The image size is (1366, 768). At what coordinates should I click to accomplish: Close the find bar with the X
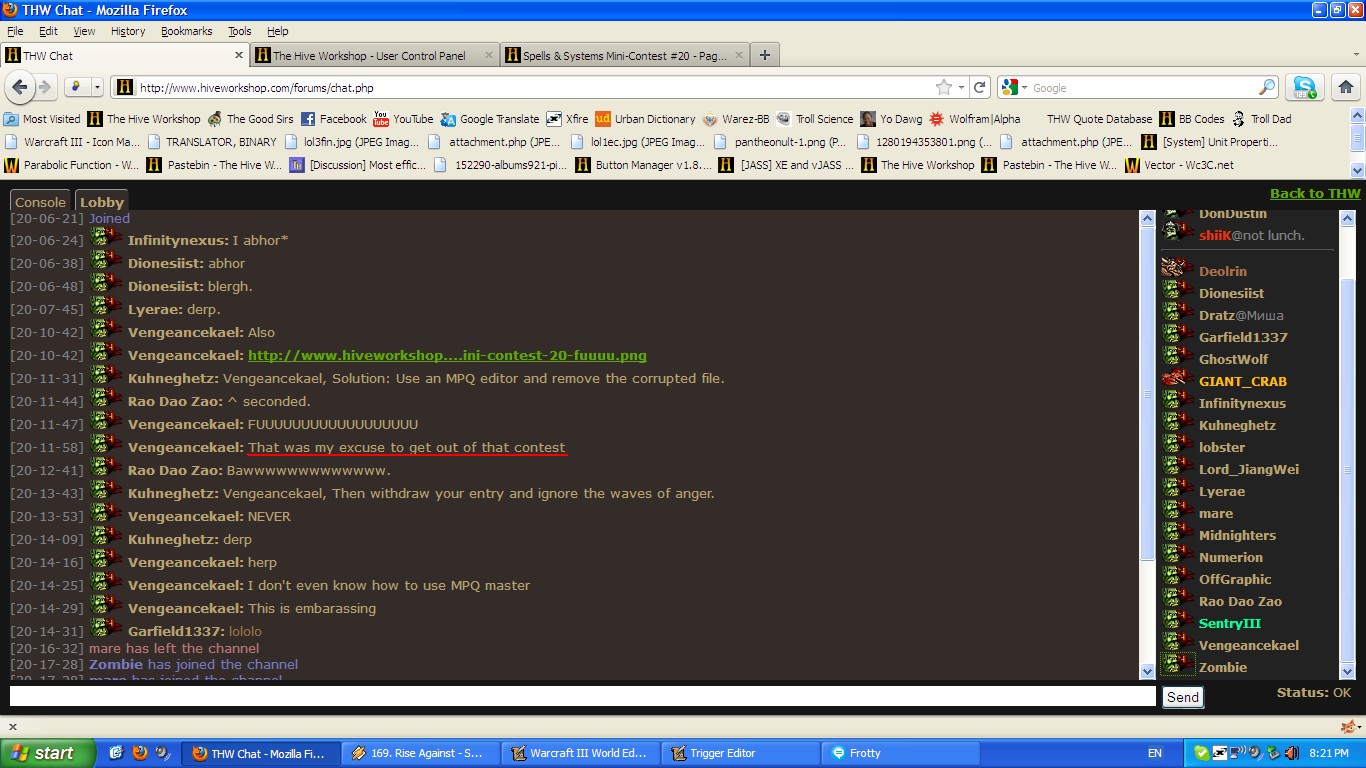(13, 727)
